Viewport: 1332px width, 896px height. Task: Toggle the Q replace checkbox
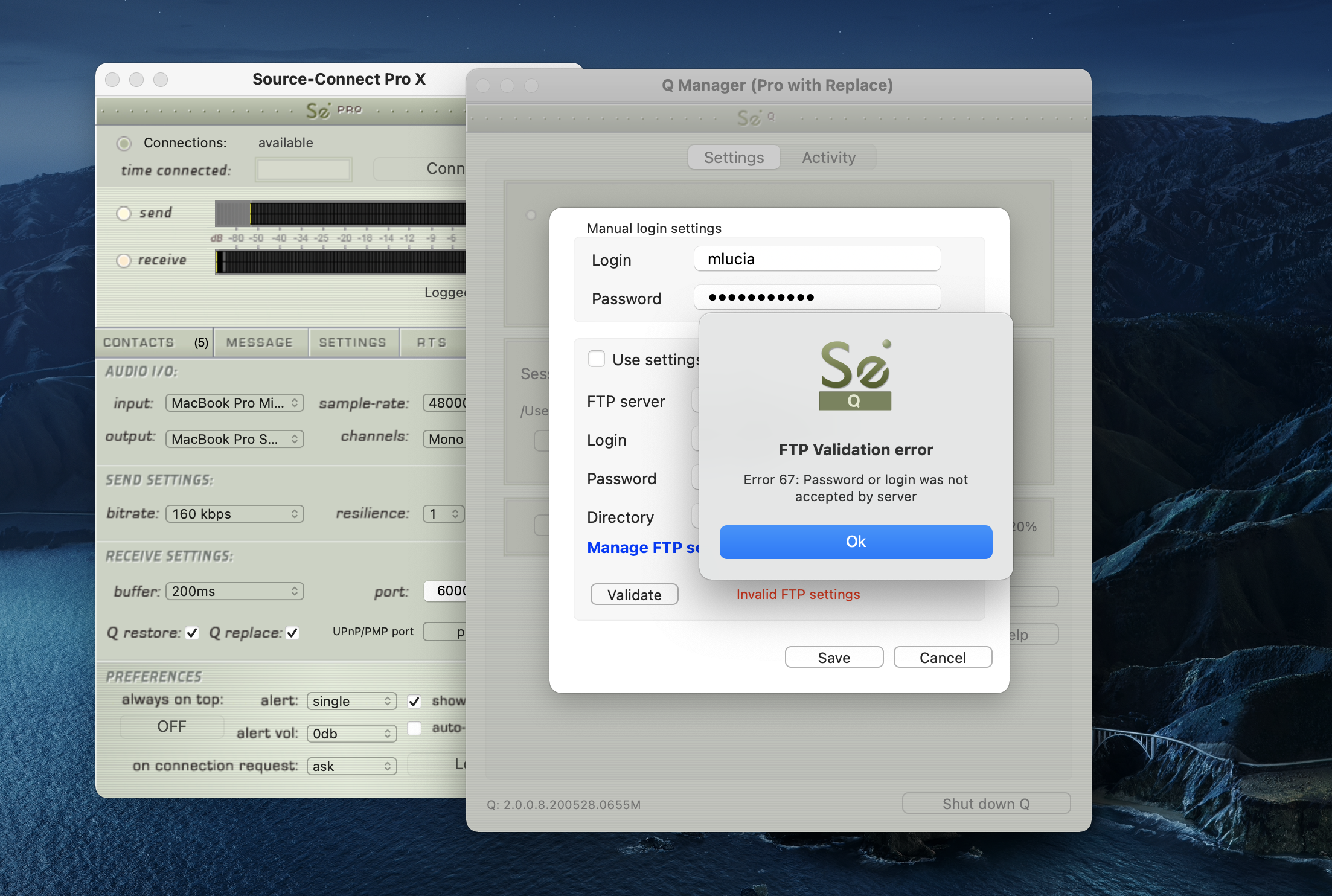[292, 633]
